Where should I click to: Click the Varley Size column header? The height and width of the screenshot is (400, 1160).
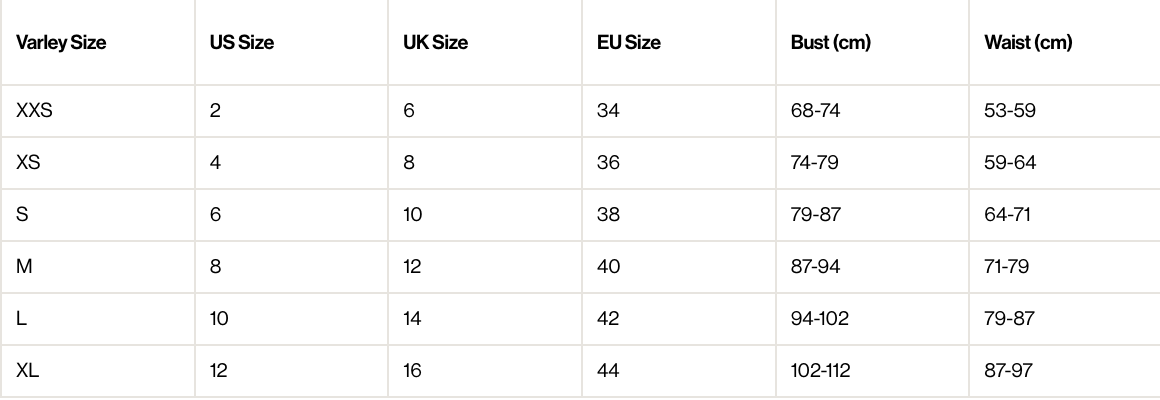[x=61, y=43]
